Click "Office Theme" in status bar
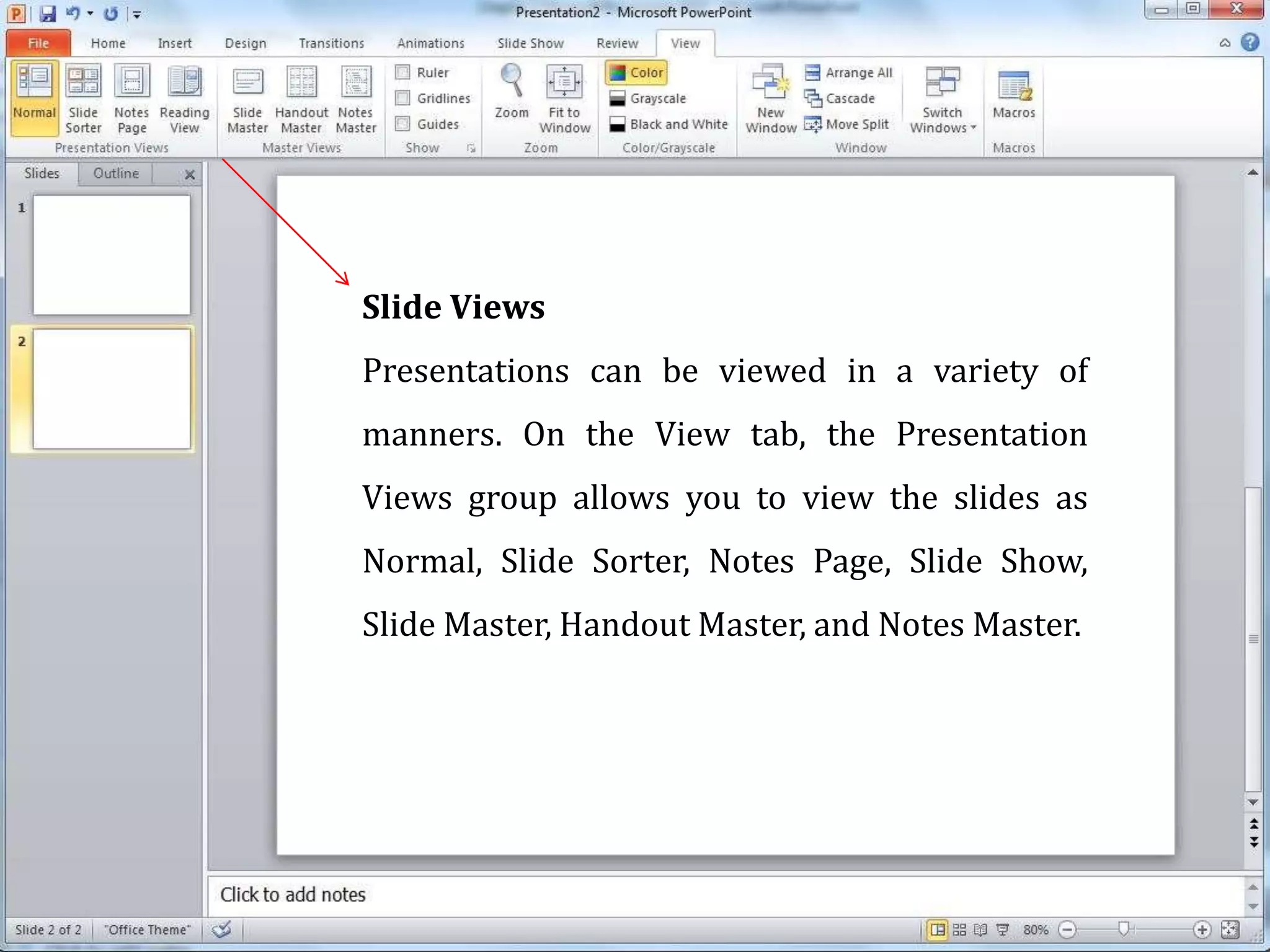This screenshot has height=952, width=1270. [147, 930]
